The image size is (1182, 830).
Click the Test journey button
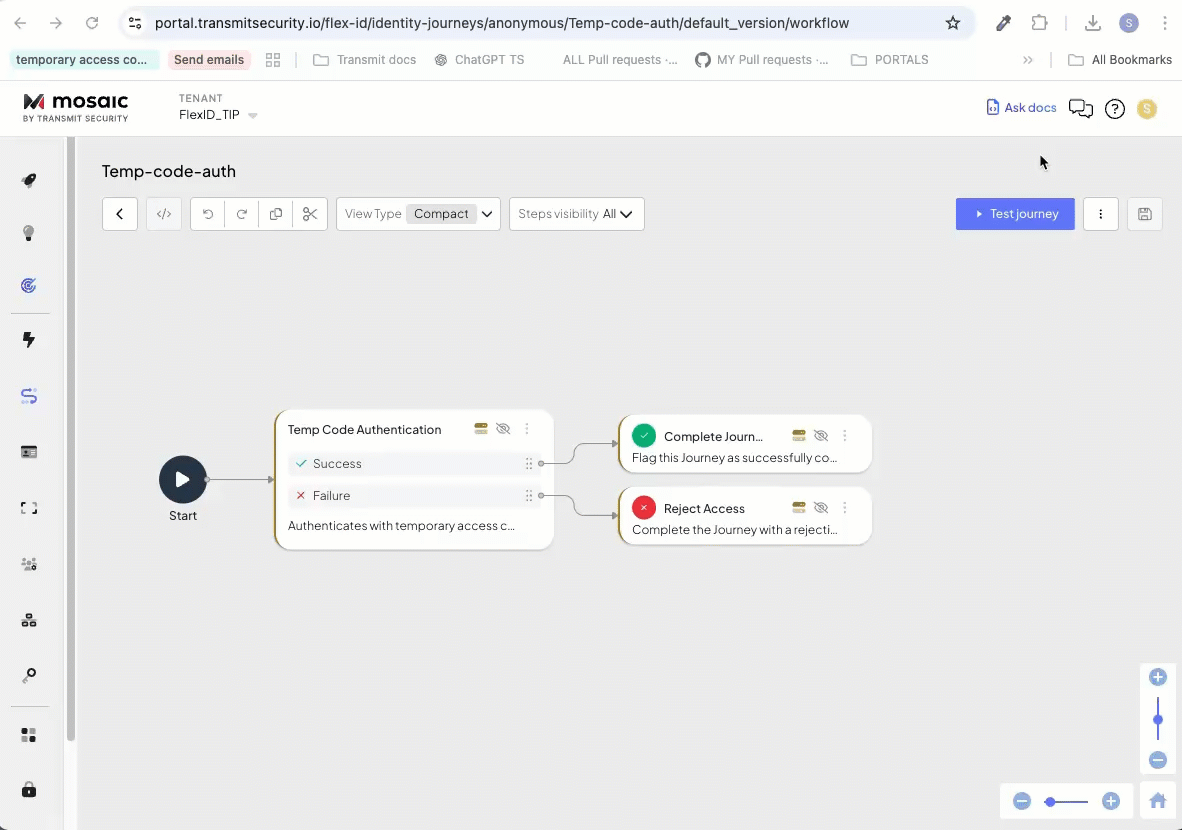[x=1015, y=214]
